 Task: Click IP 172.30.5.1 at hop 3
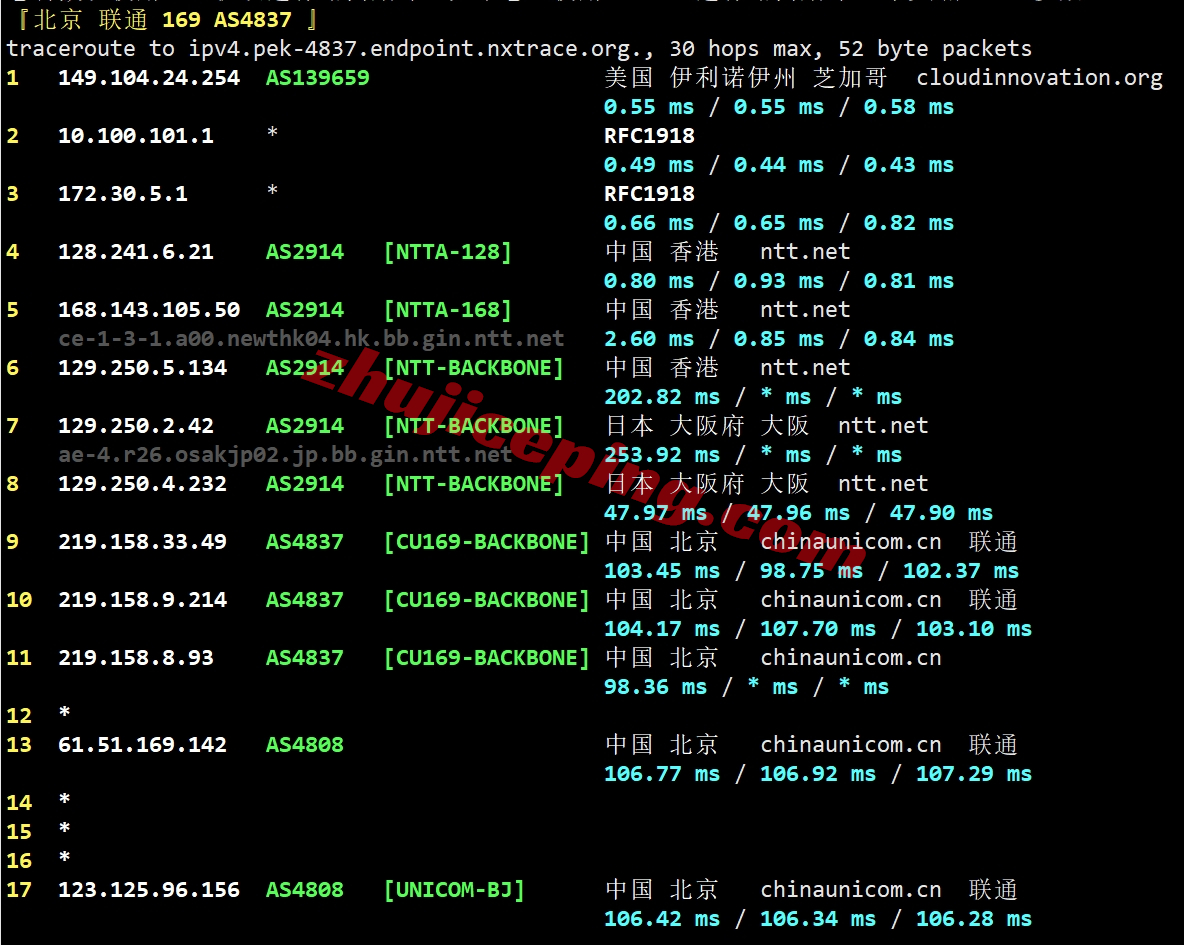123,194
